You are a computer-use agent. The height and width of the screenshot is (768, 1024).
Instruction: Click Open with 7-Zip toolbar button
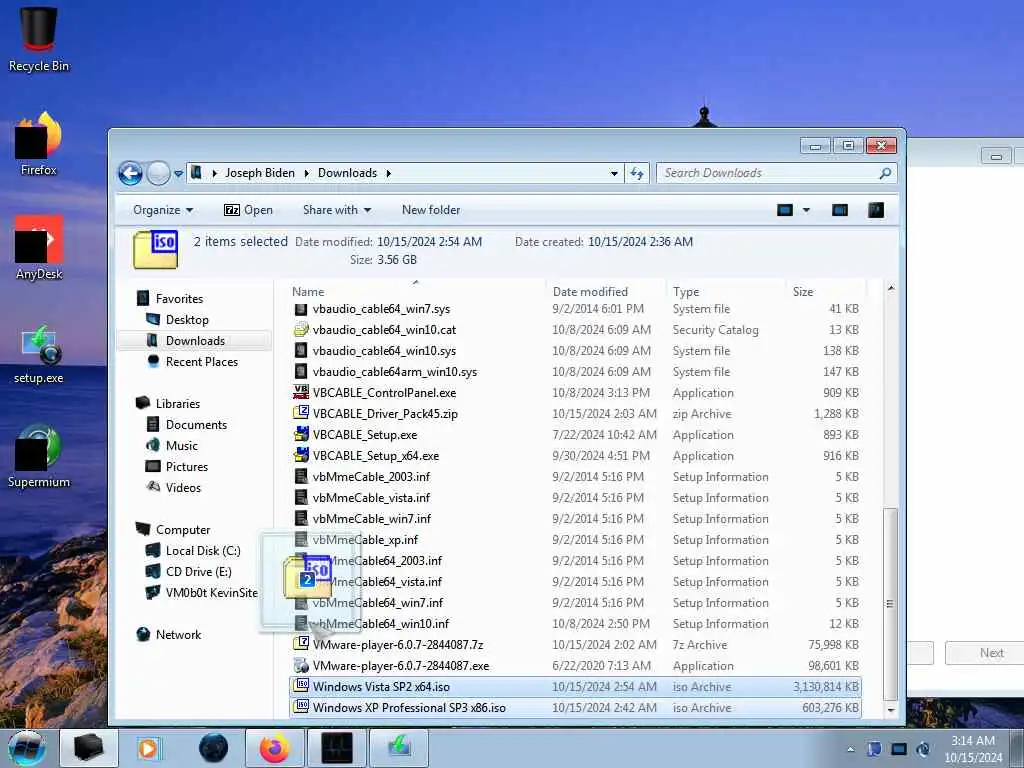248,210
